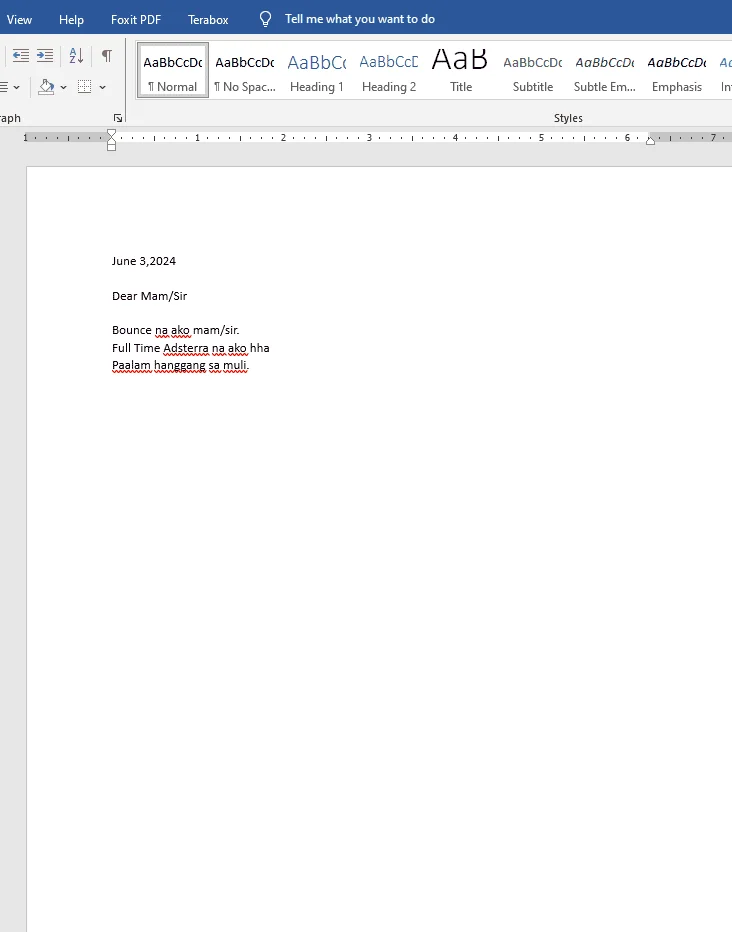Expand the shading color dropdown arrow

pyautogui.click(x=64, y=87)
